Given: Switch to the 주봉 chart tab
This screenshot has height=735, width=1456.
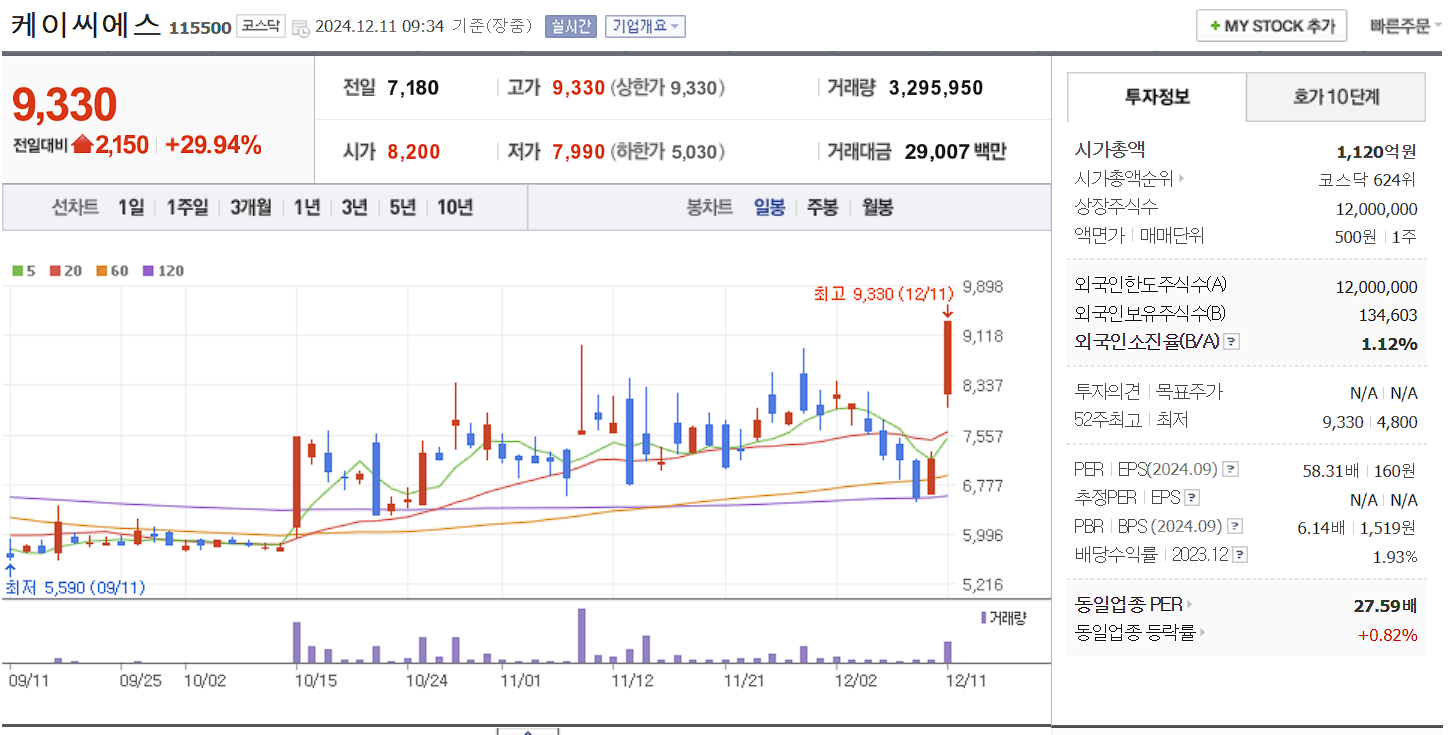Looking at the screenshot, I should tap(822, 207).
